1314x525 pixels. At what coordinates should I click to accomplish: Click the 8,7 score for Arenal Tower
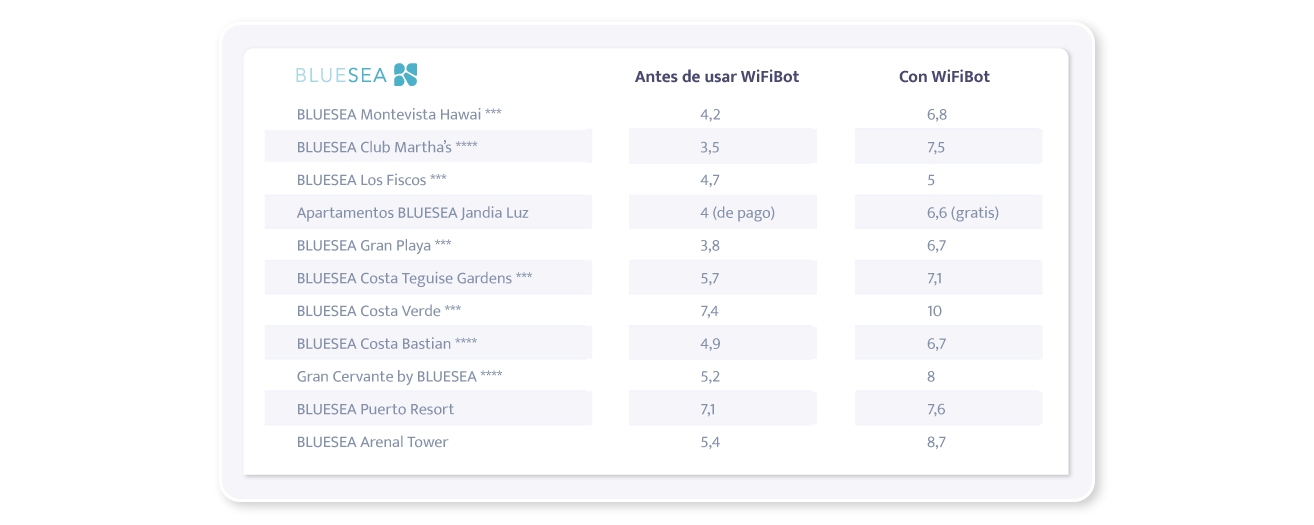[937, 442]
